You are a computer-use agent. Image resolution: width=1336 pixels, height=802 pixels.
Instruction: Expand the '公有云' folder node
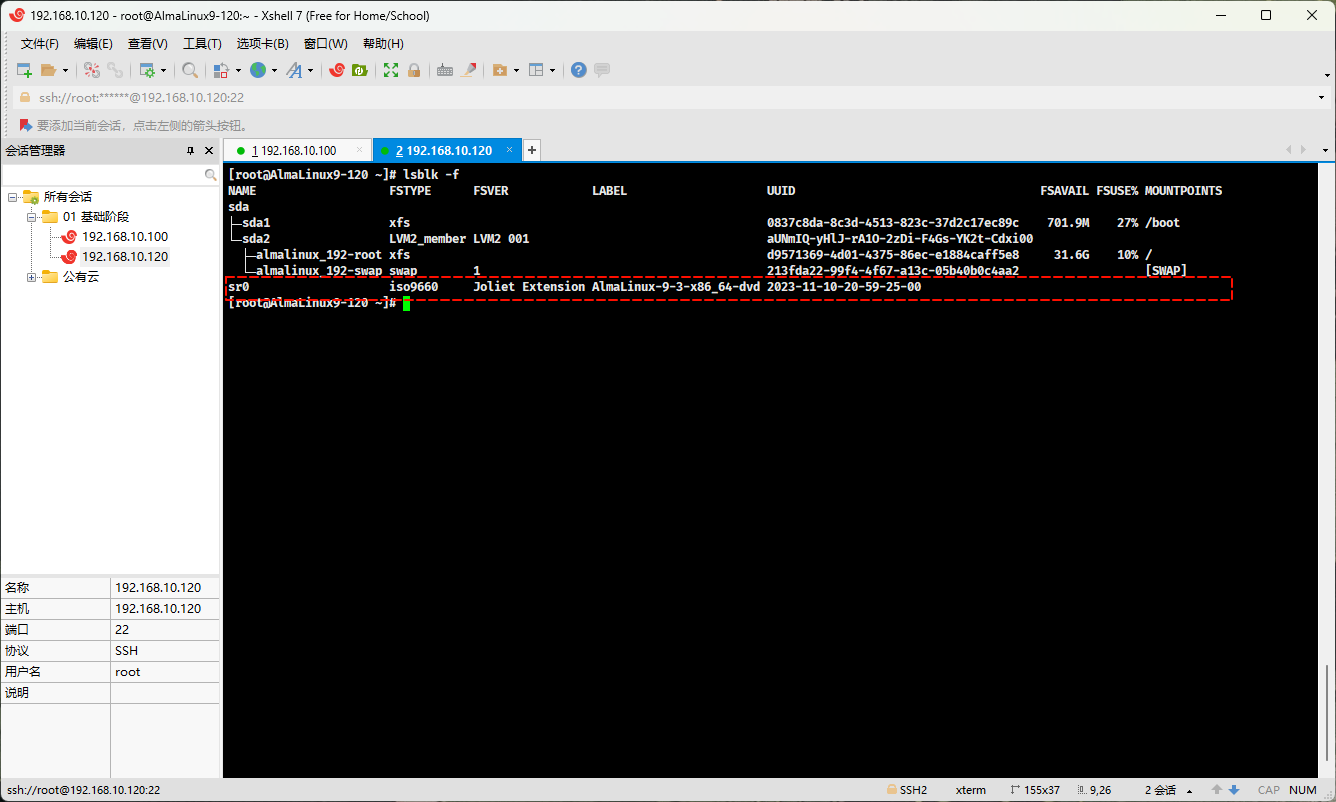pos(31,277)
